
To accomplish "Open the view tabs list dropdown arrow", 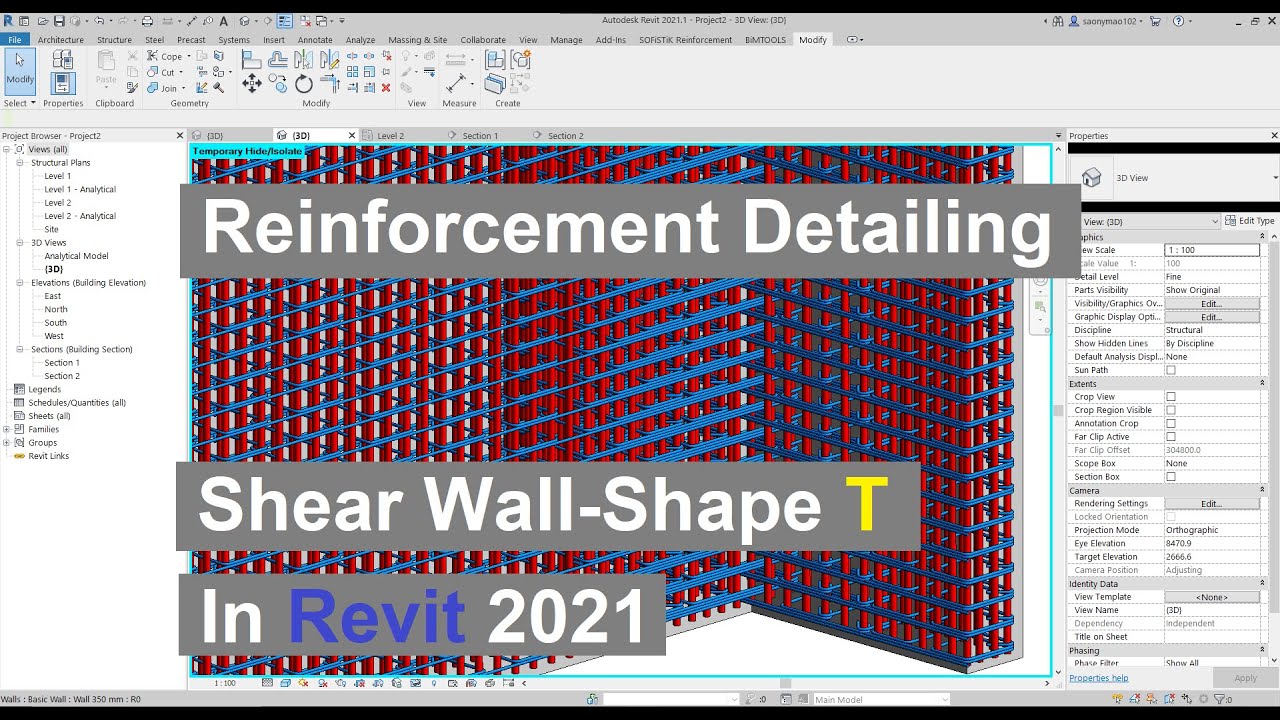I will coord(1058,136).
